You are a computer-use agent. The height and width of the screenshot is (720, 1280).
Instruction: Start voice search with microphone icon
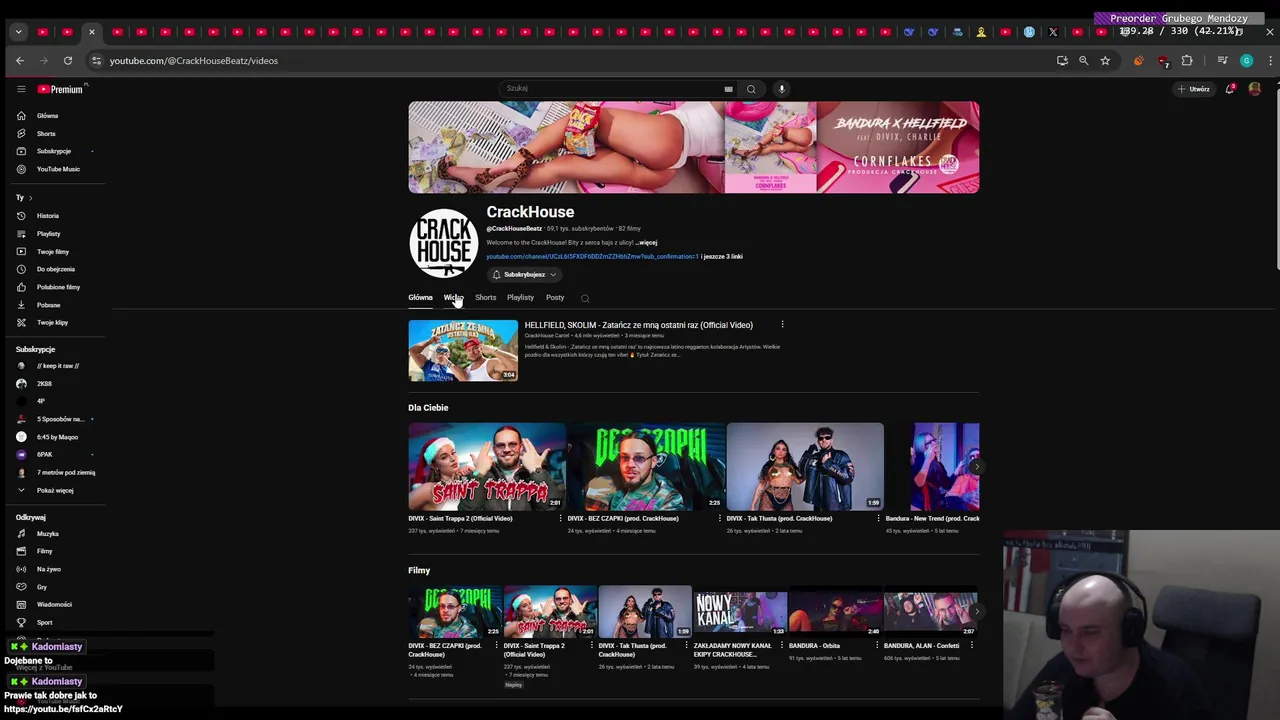[x=782, y=89]
